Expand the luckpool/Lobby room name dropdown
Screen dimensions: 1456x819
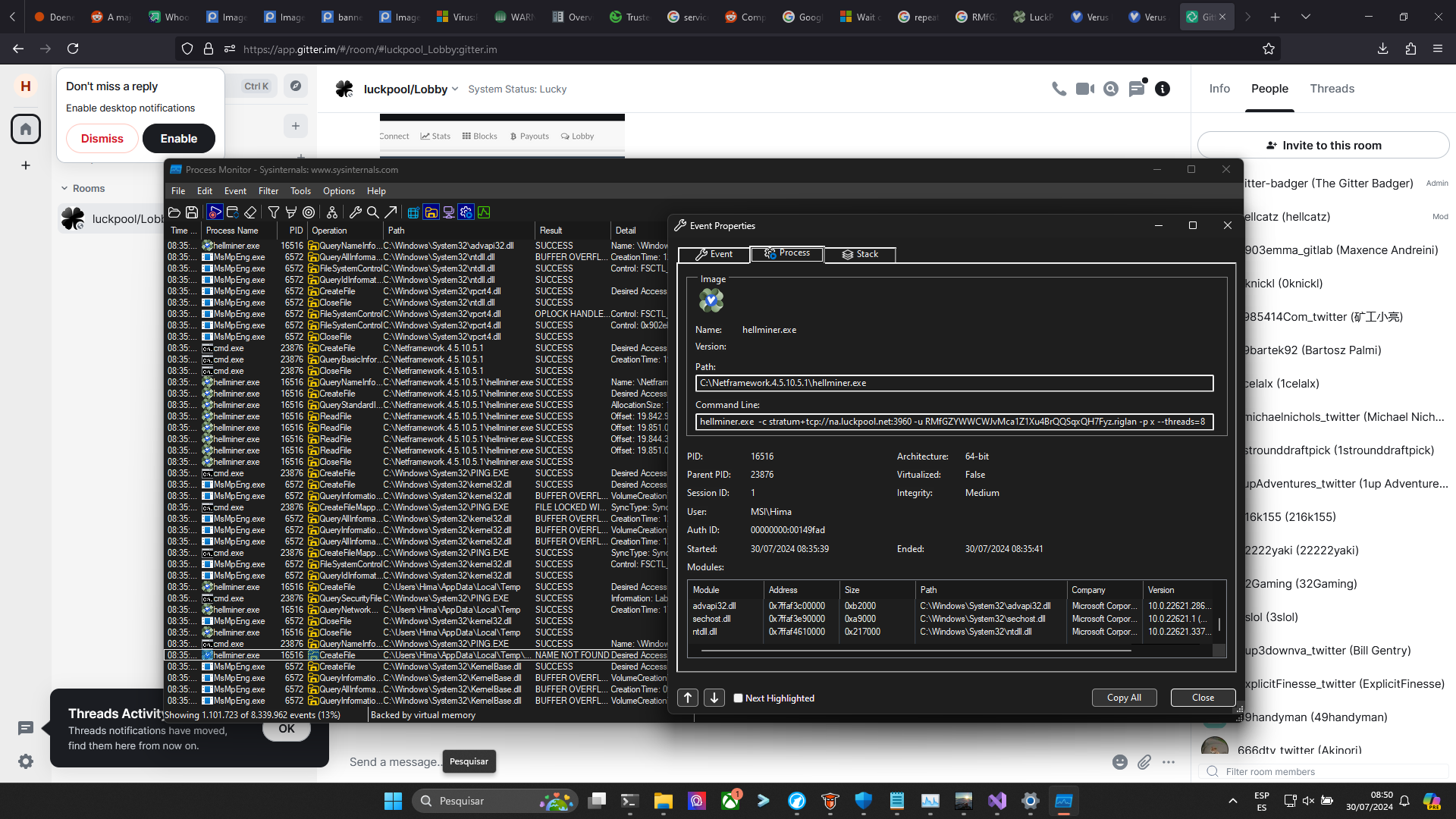[x=455, y=89]
